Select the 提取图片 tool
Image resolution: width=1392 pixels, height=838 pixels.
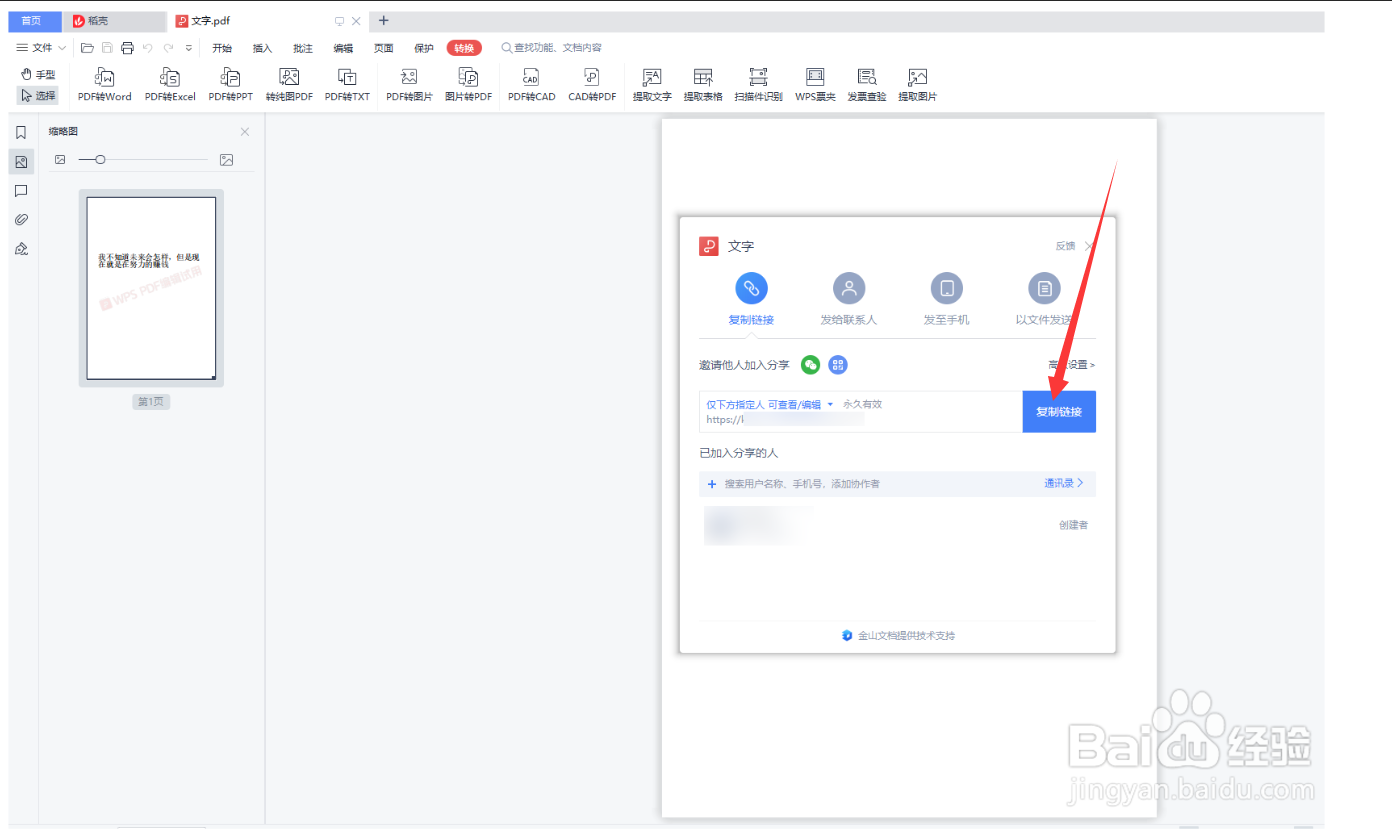tap(917, 85)
